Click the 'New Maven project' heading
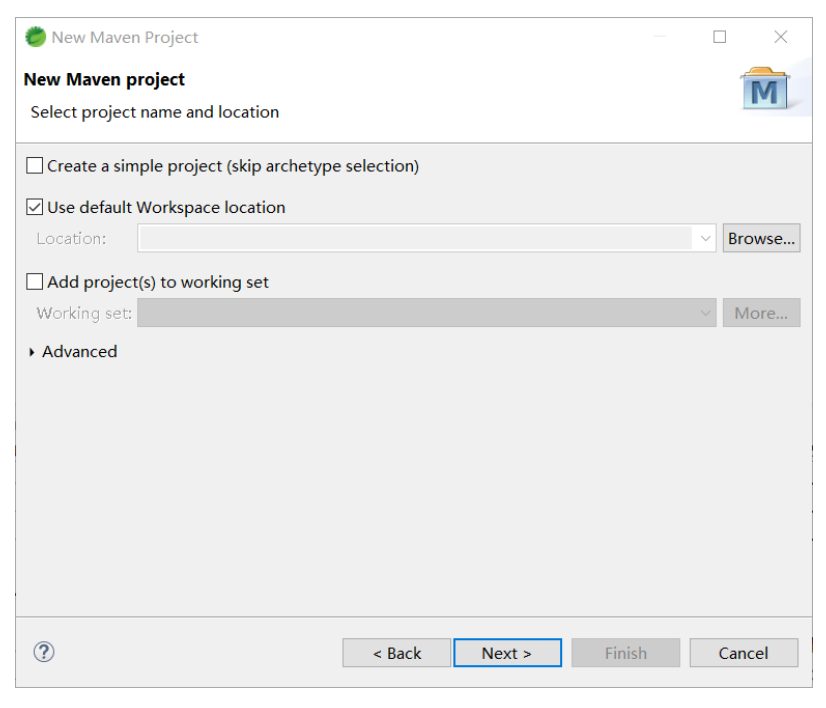Screen dimensions: 826x708 pyautogui.click(x=104, y=80)
